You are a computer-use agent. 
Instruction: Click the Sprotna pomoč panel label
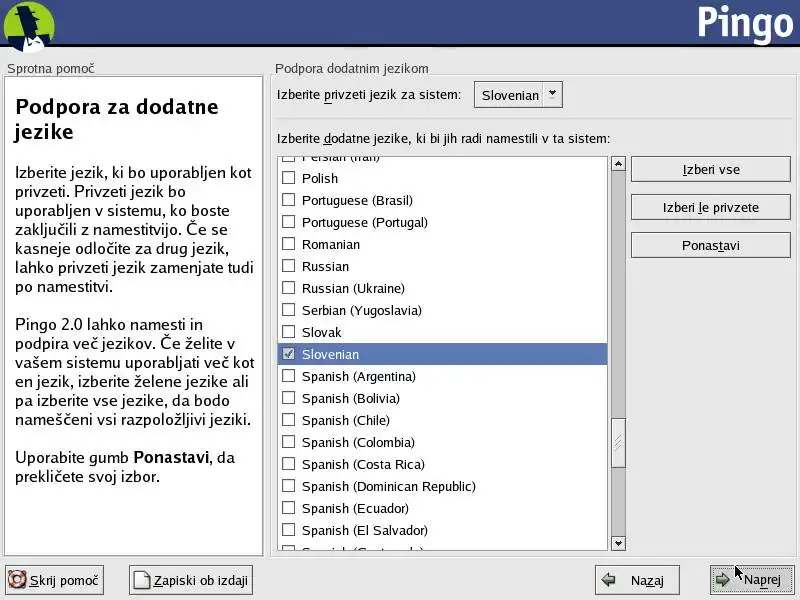point(51,68)
